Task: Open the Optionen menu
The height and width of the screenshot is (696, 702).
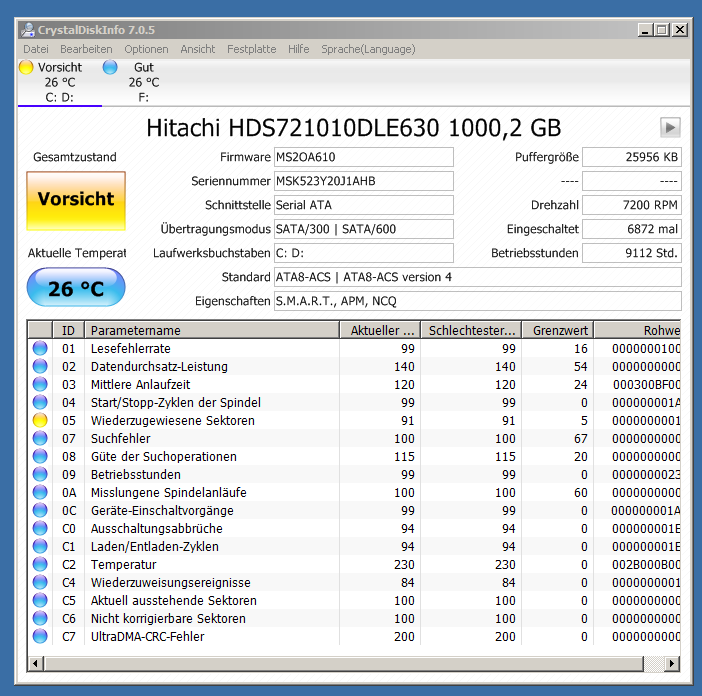Action: [x=146, y=49]
